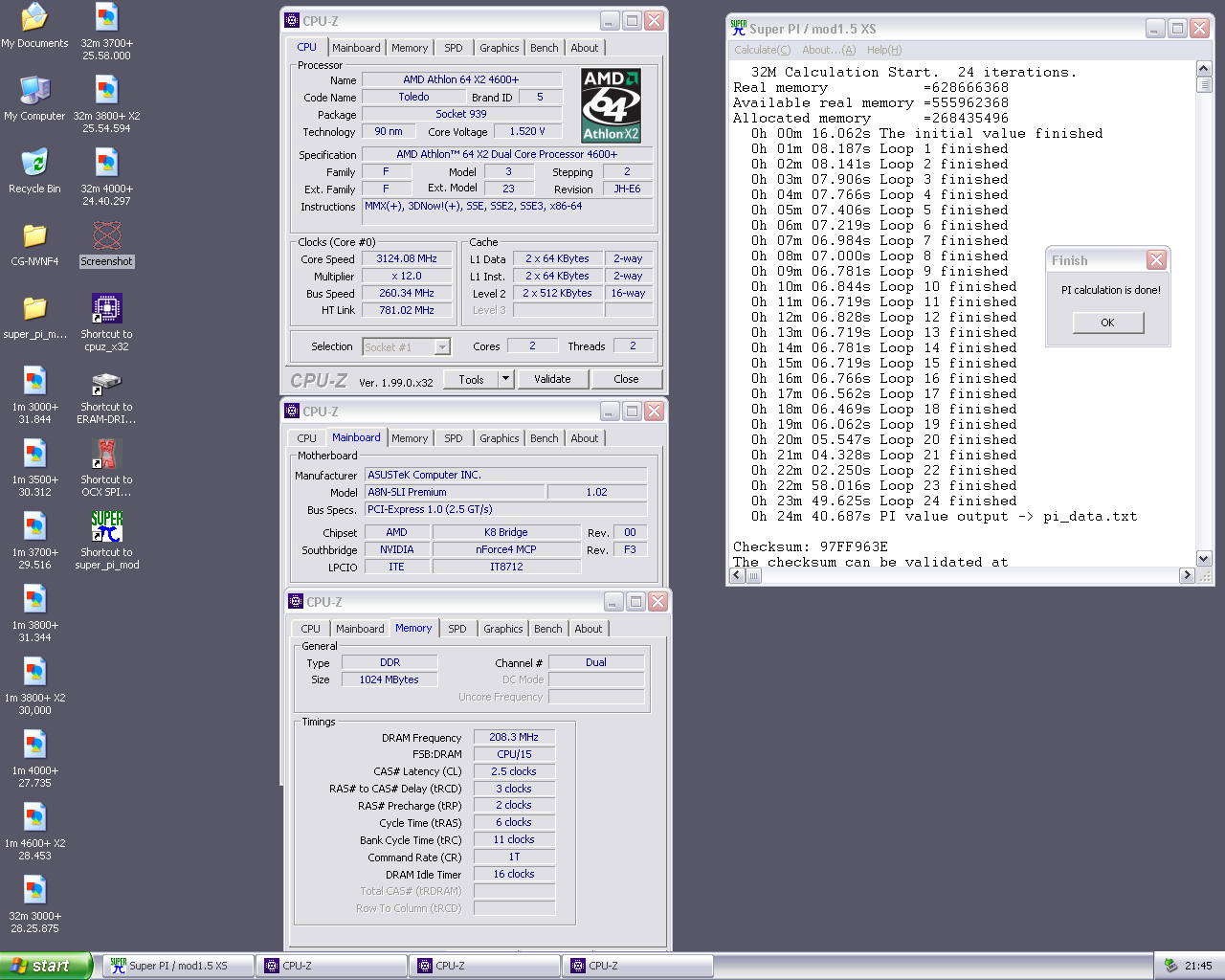Click the Validate button in CPU-Z
Viewport: 1225px width, 980px height.
point(552,379)
